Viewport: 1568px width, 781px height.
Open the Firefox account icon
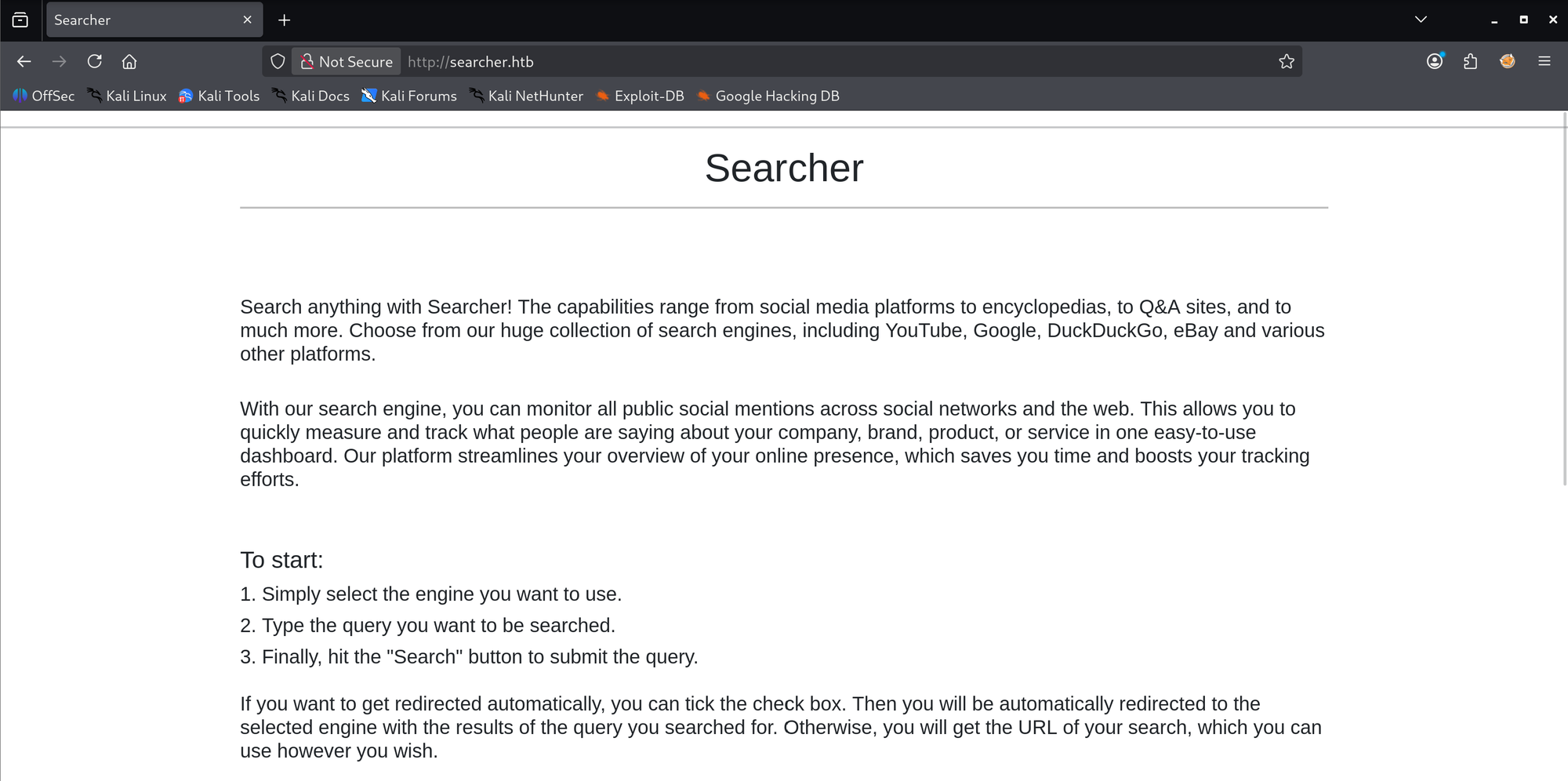tap(1435, 61)
